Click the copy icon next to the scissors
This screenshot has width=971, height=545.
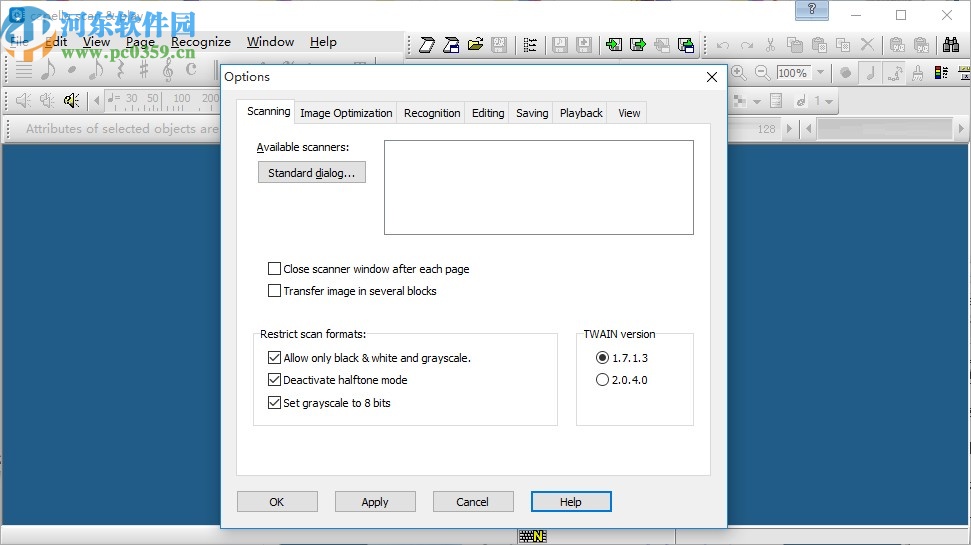pyautogui.click(x=795, y=45)
